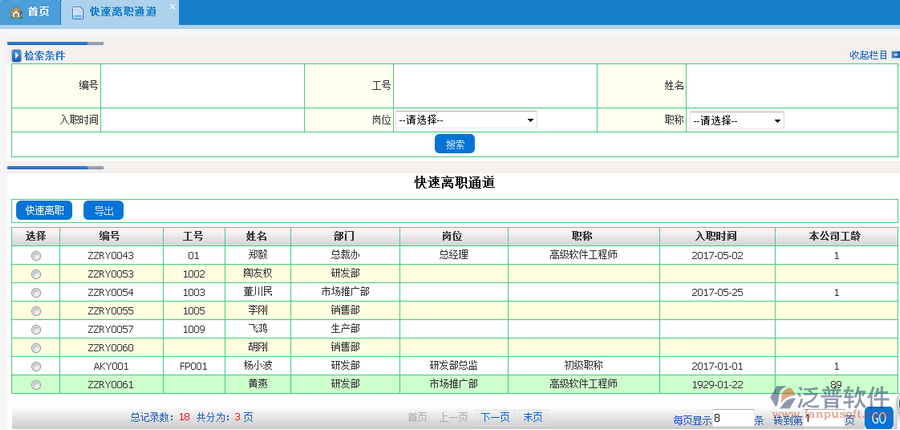Select the radio button for 郑毅 ZZRY0043

pos(36,256)
